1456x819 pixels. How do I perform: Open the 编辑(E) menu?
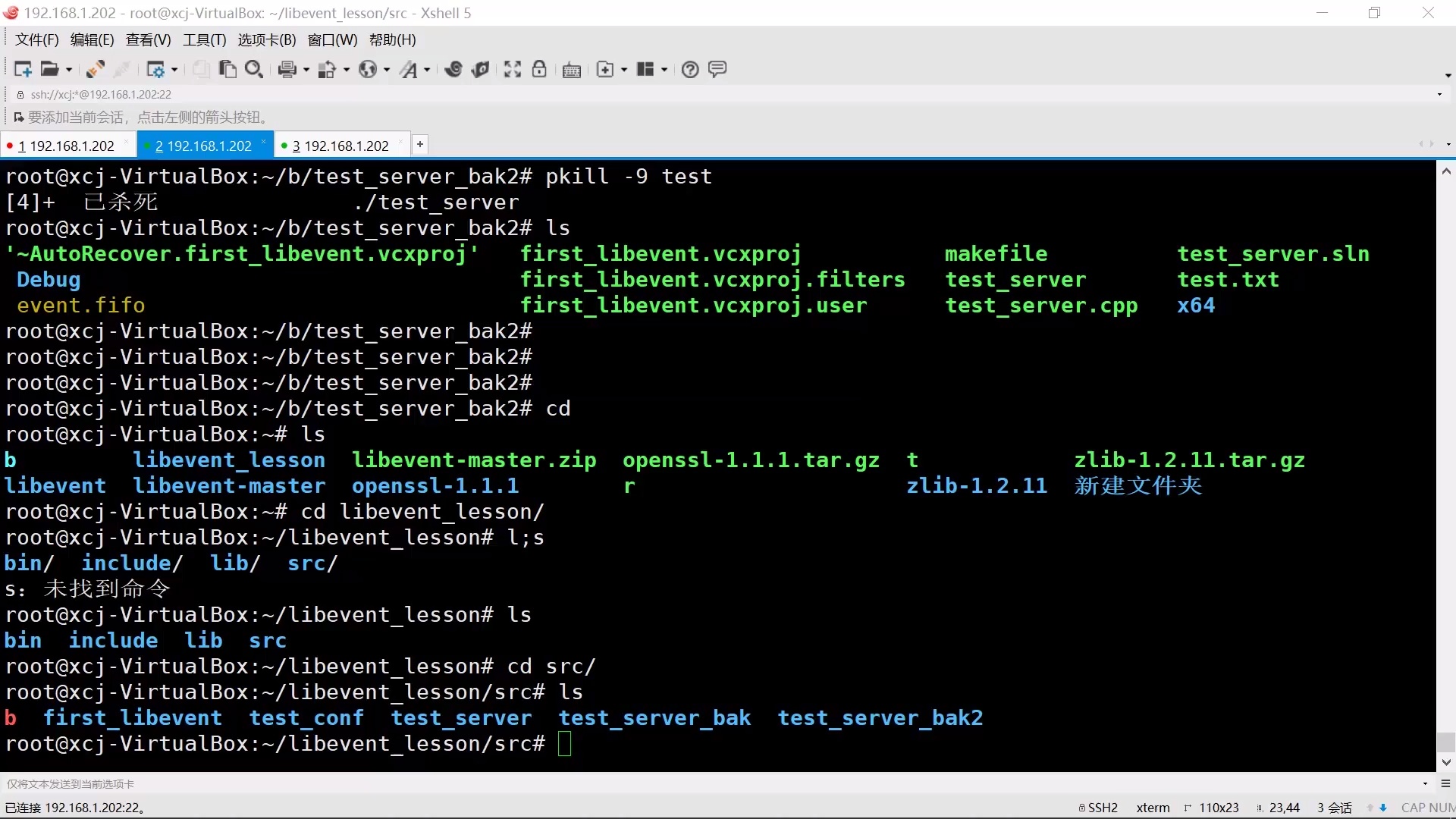pyautogui.click(x=92, y=40)
